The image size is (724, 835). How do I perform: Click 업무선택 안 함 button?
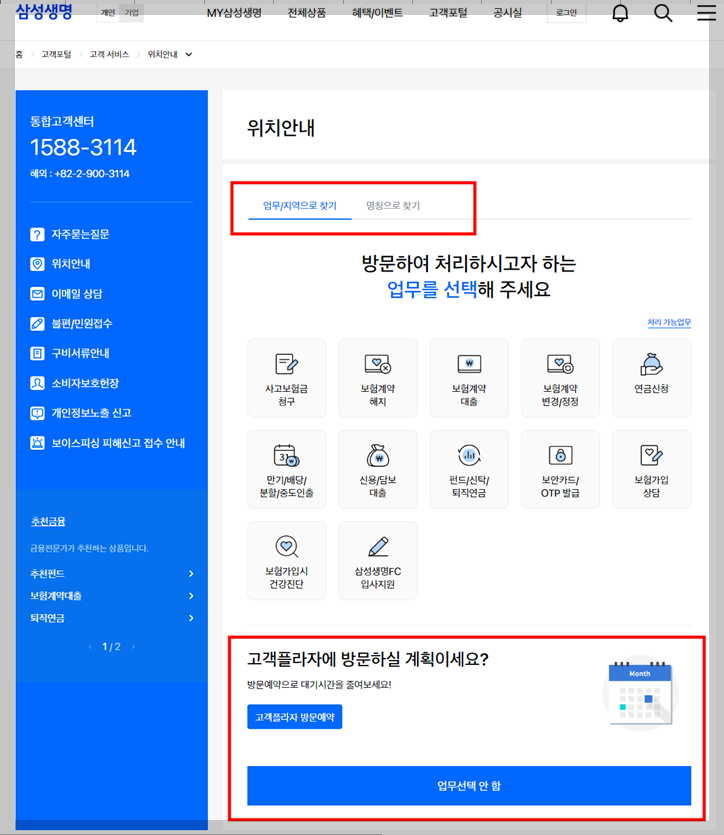(x=469, y=785)
